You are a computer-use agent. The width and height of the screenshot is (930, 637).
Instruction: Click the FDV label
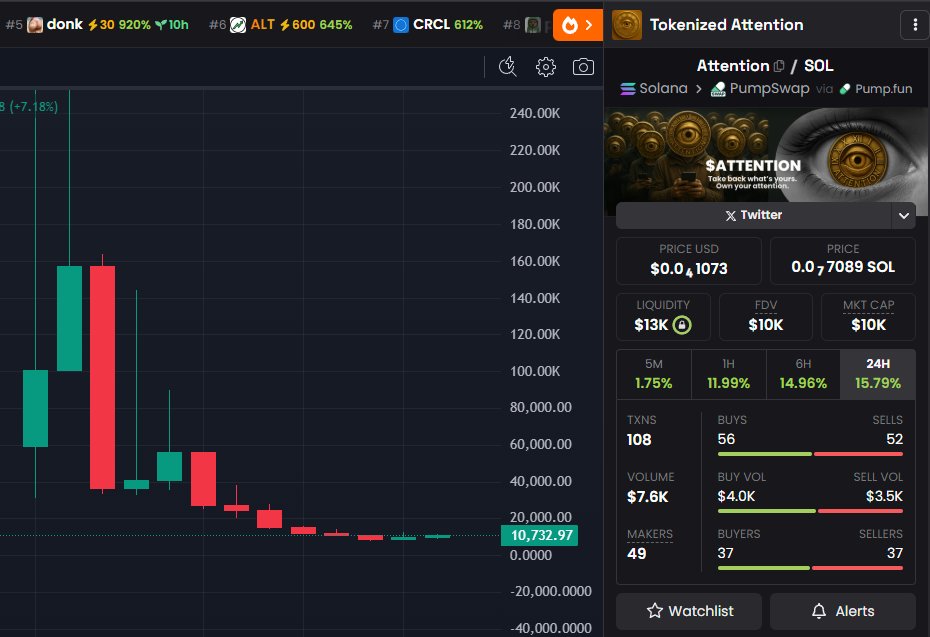(766, 305)
